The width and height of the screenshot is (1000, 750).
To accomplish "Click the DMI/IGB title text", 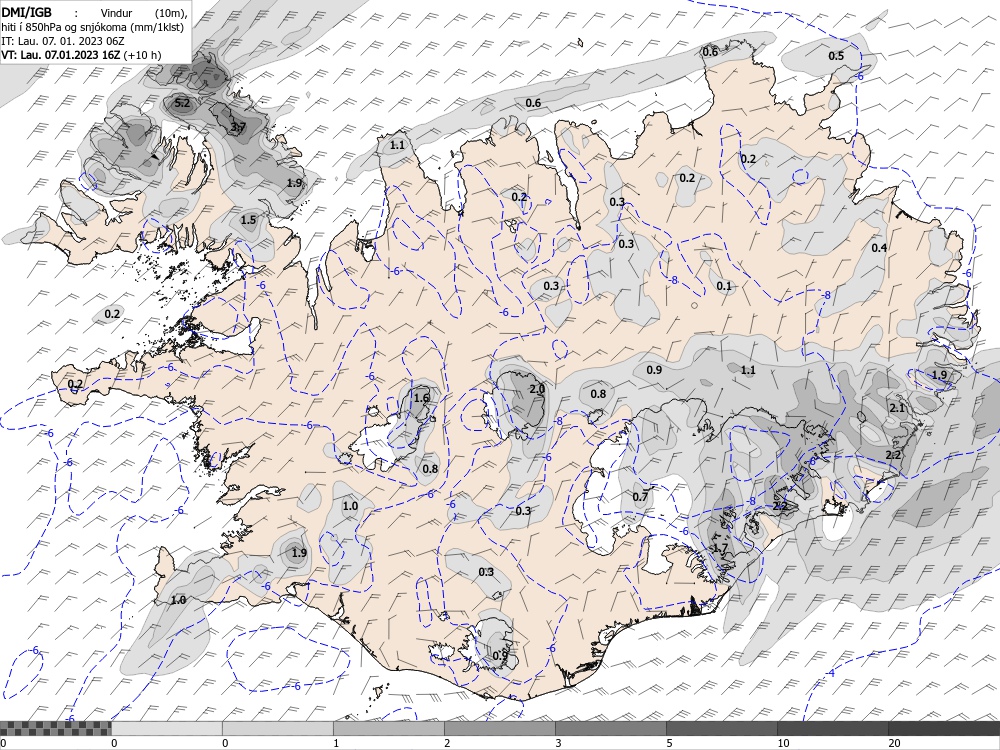I will click(26, 12).
